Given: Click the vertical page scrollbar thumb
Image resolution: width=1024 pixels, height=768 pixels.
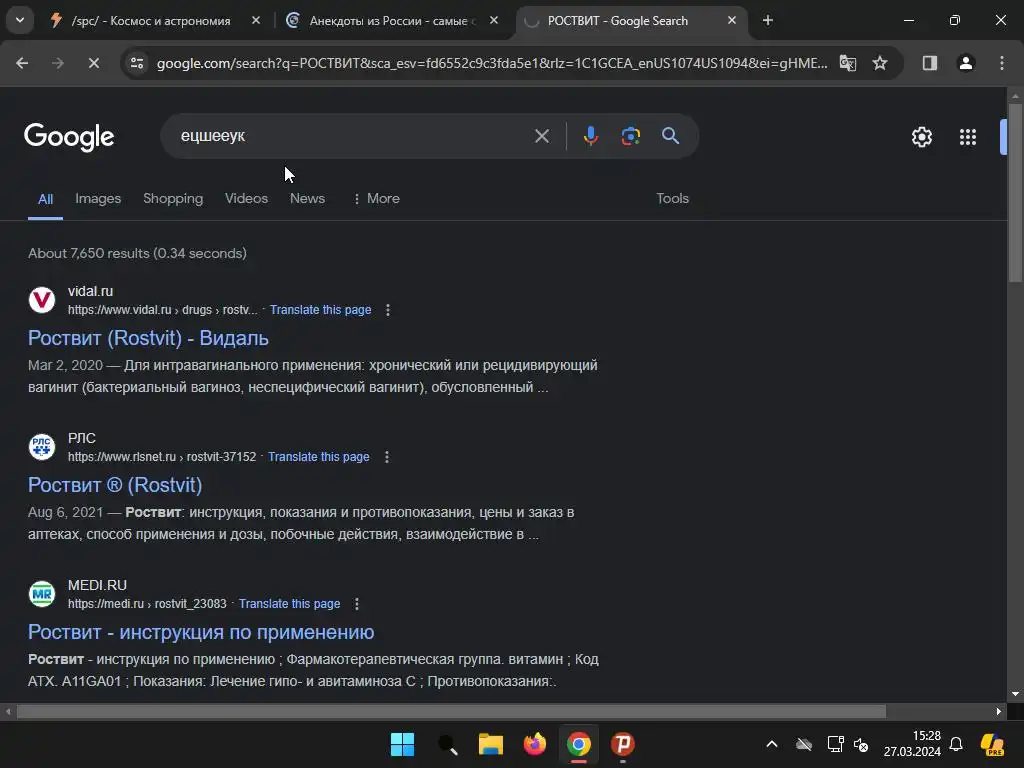Looking at the screenshot, I should (x=1015, y=193).
